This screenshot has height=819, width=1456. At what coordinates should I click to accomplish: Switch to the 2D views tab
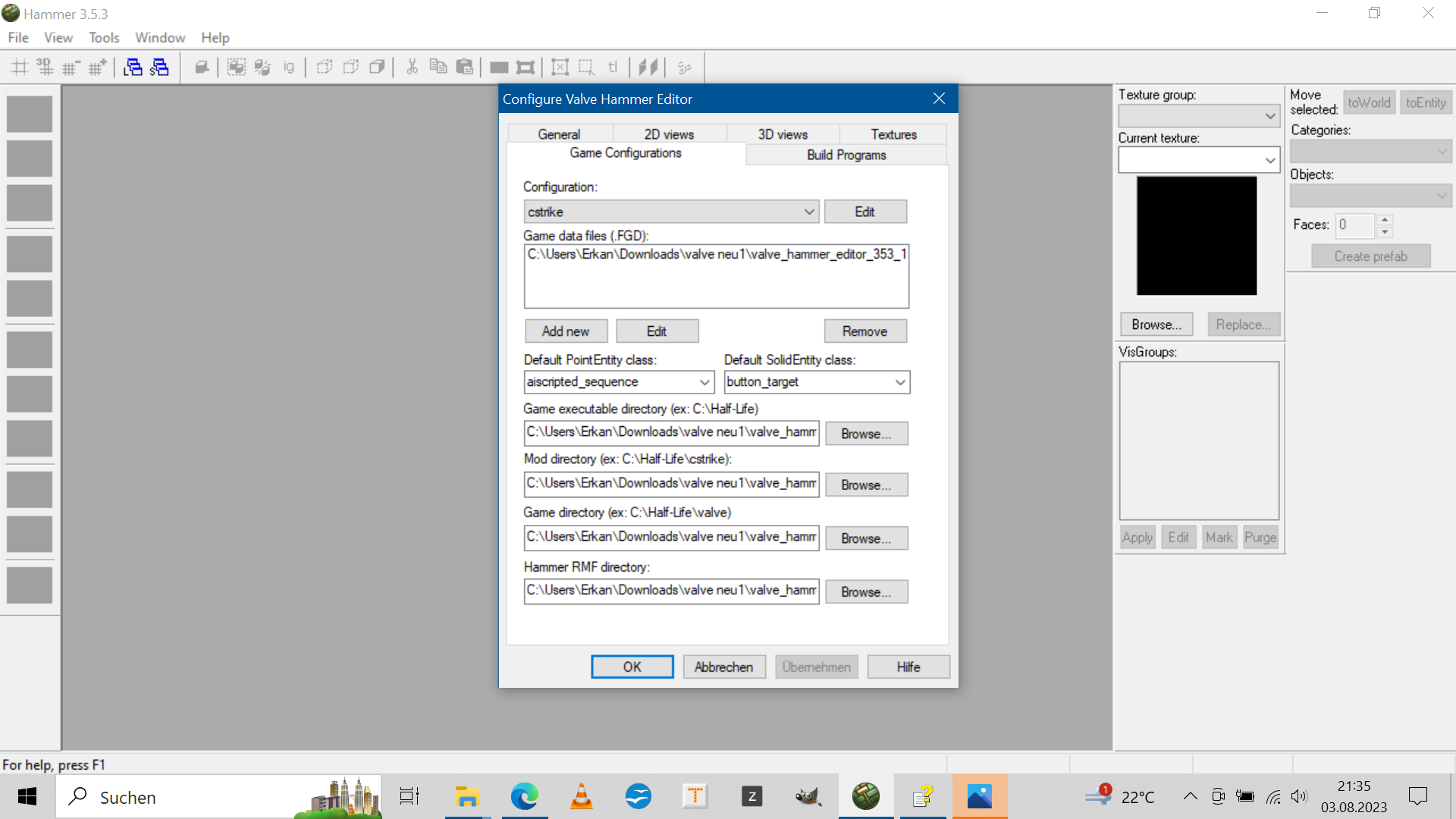[669, 134]
